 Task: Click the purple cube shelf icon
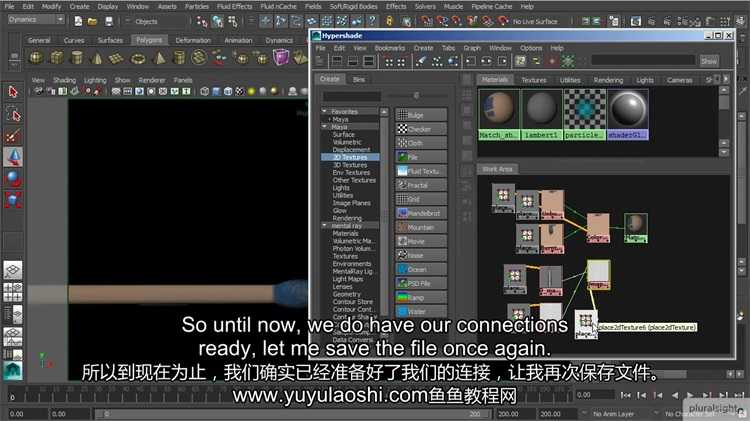[x=281, y=57]
